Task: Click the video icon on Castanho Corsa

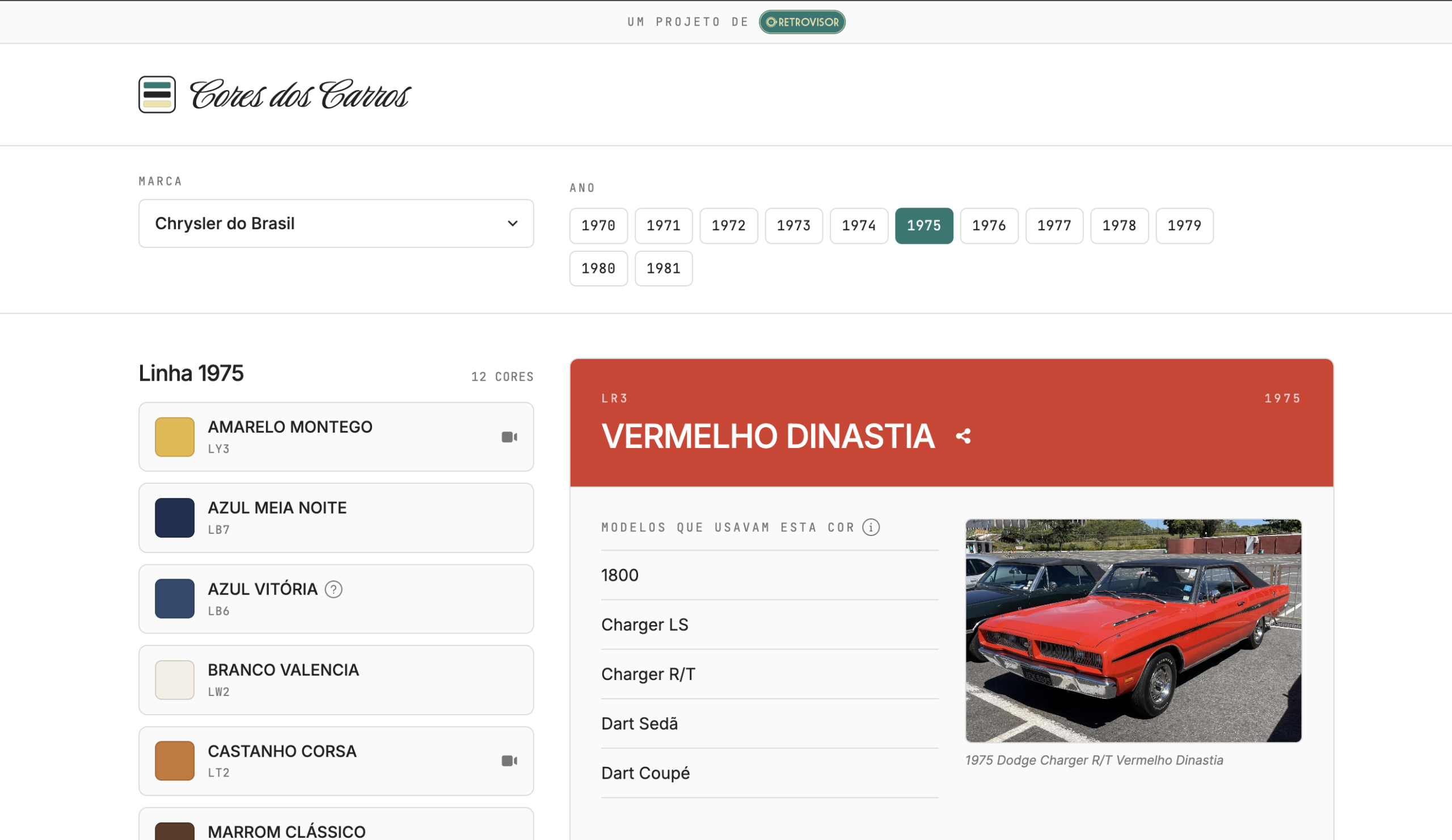Action: [509, 761]
